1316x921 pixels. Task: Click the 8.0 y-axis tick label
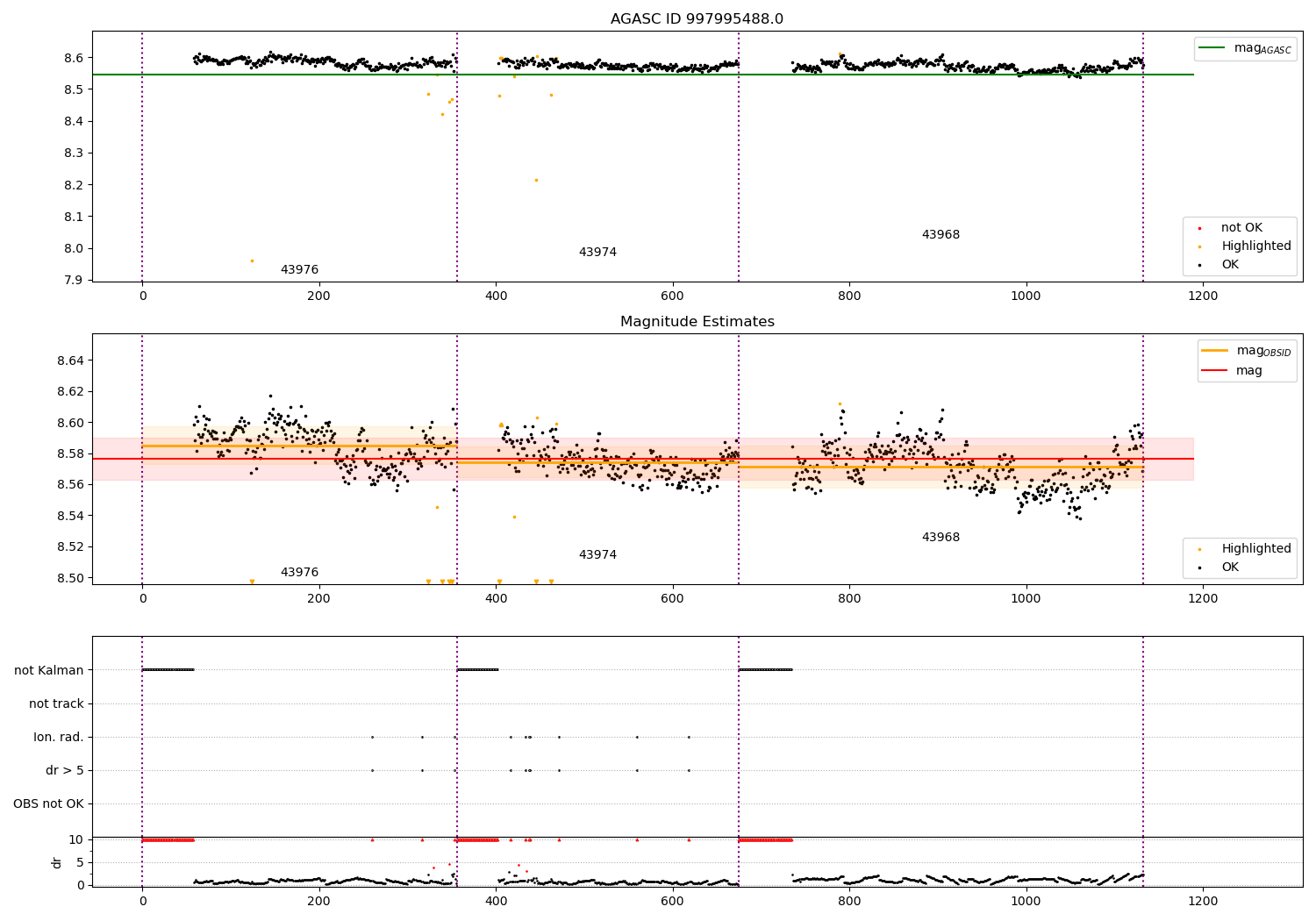pyautogui.click(x=73, y=248)
